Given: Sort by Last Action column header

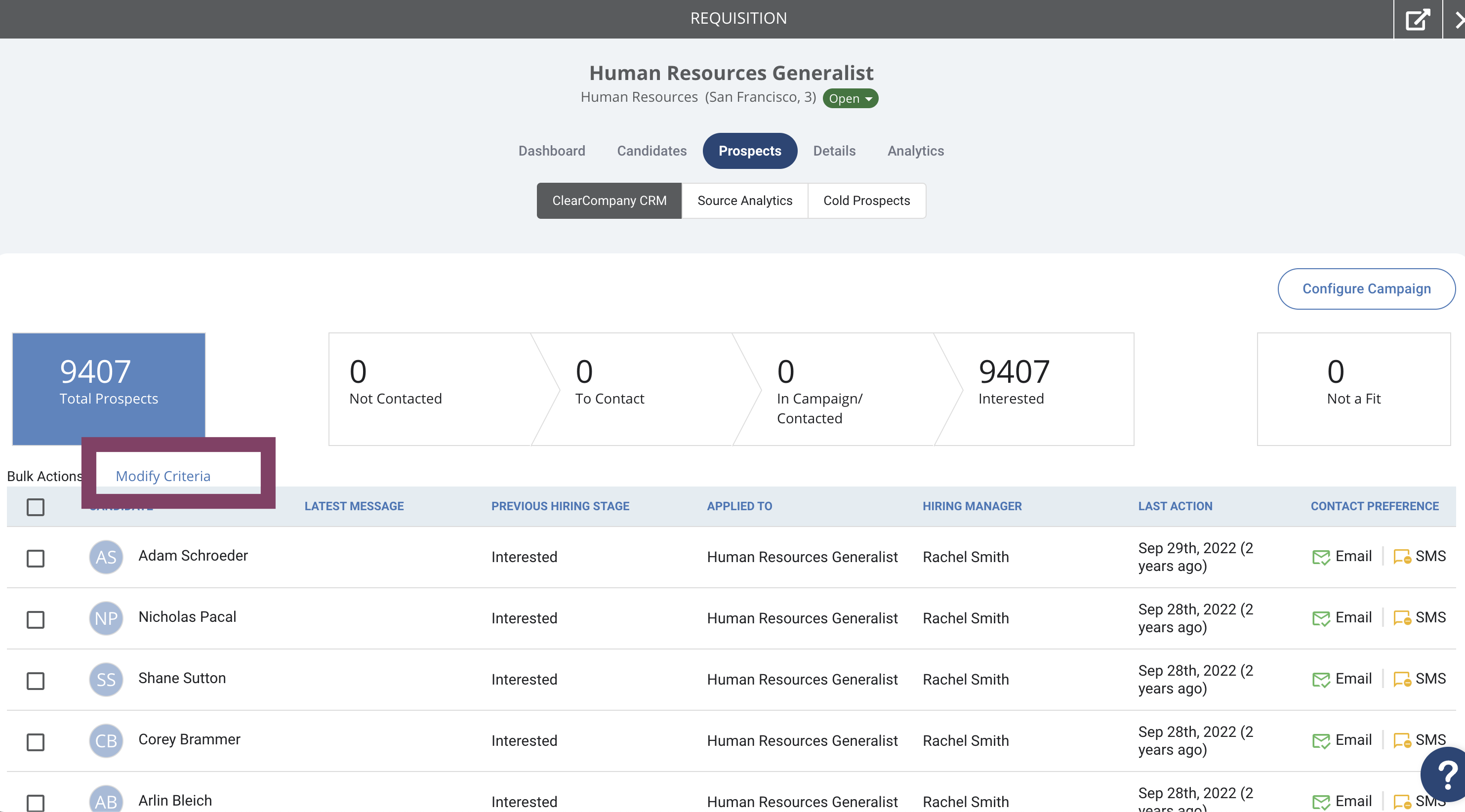Looking at the screenshot, I should point(1175,506).
